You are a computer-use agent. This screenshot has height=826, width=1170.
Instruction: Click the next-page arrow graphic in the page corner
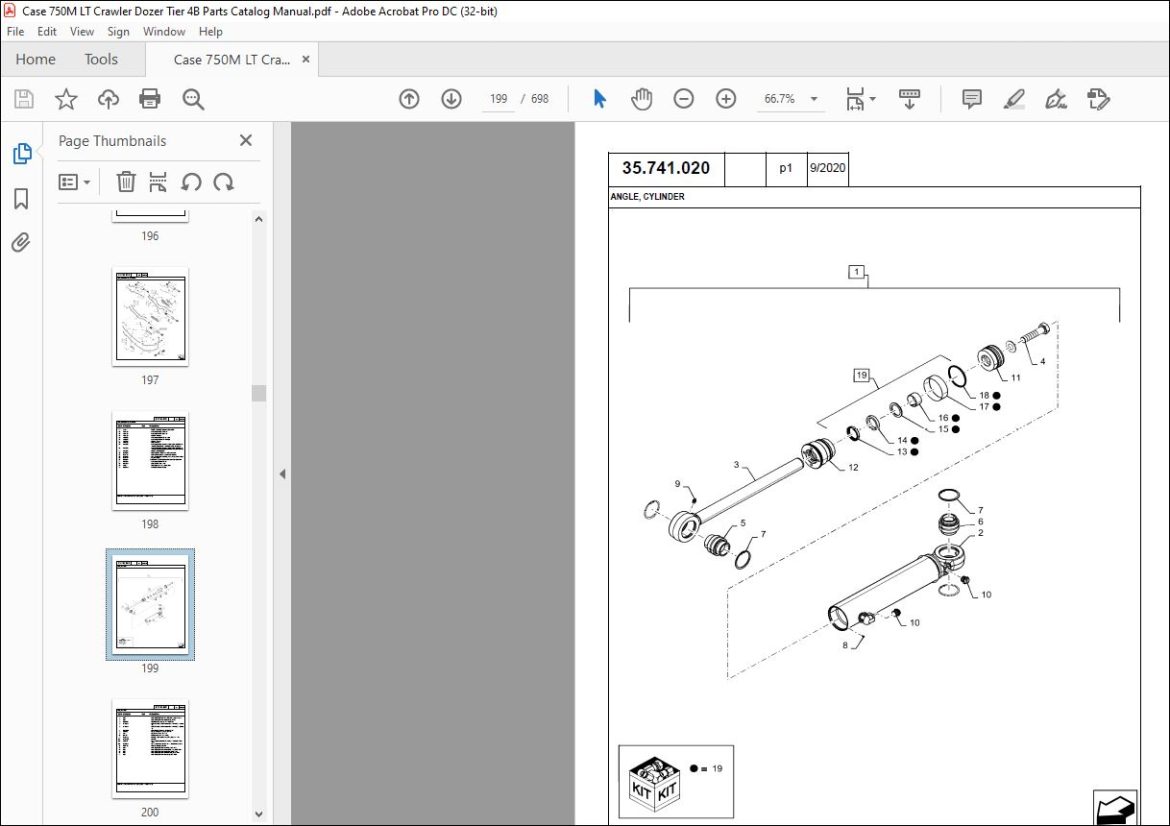1116,808
